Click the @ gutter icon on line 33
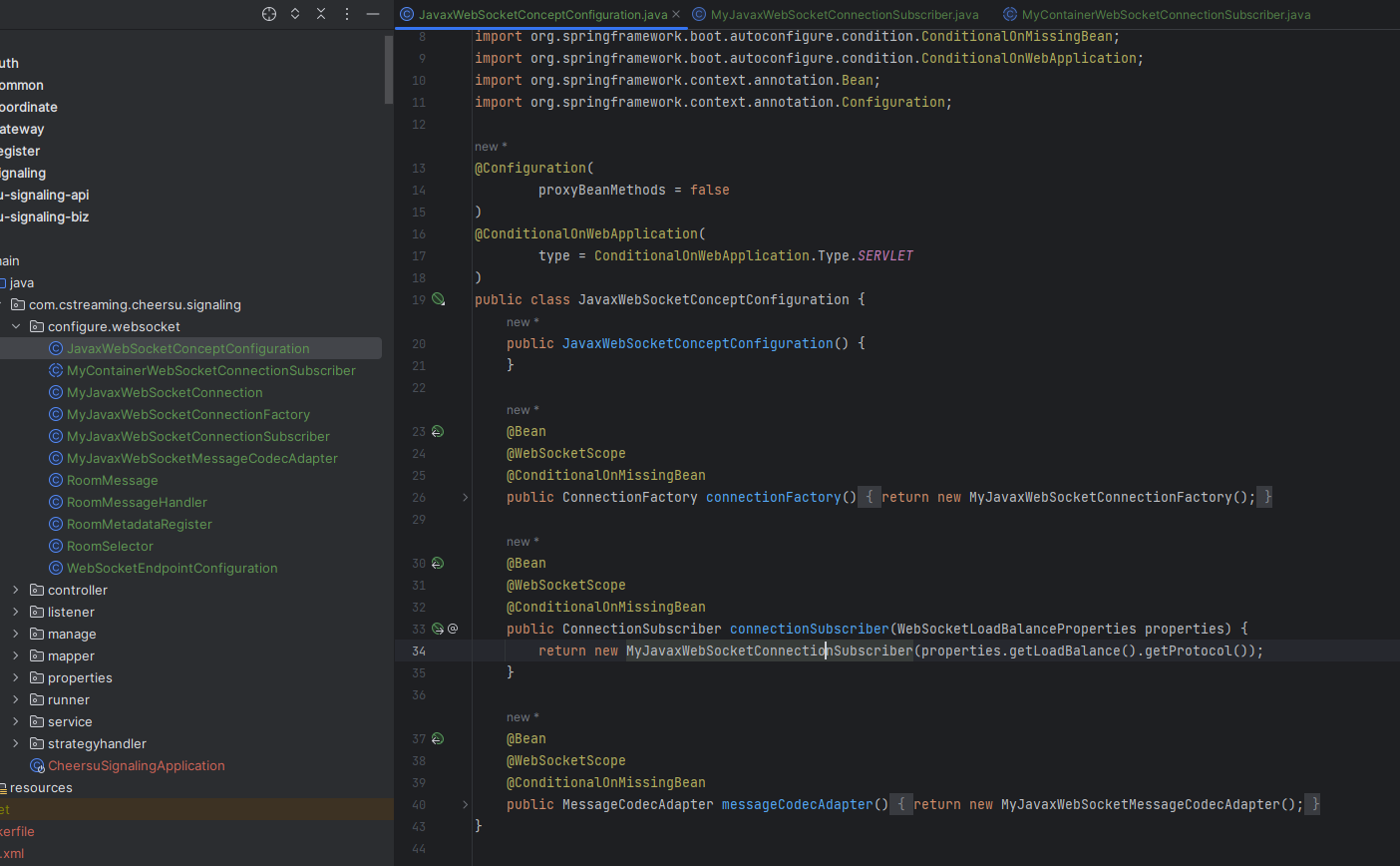The width and height of the screenshot is (1400, 866). coord(454,629)
